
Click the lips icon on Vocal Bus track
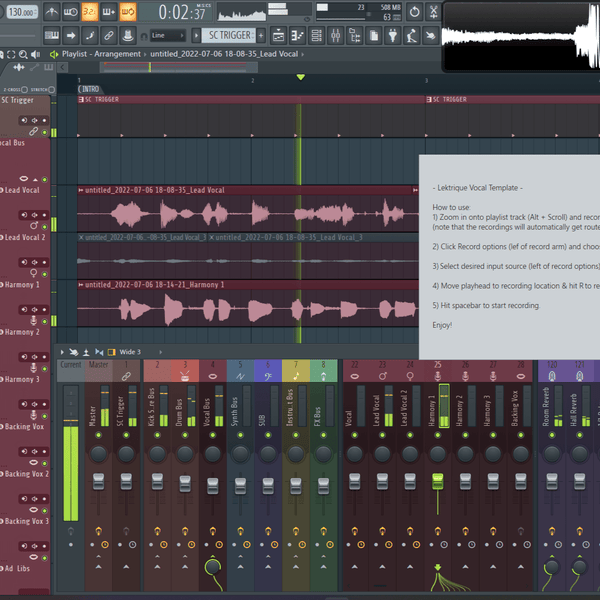click(22, 178)
